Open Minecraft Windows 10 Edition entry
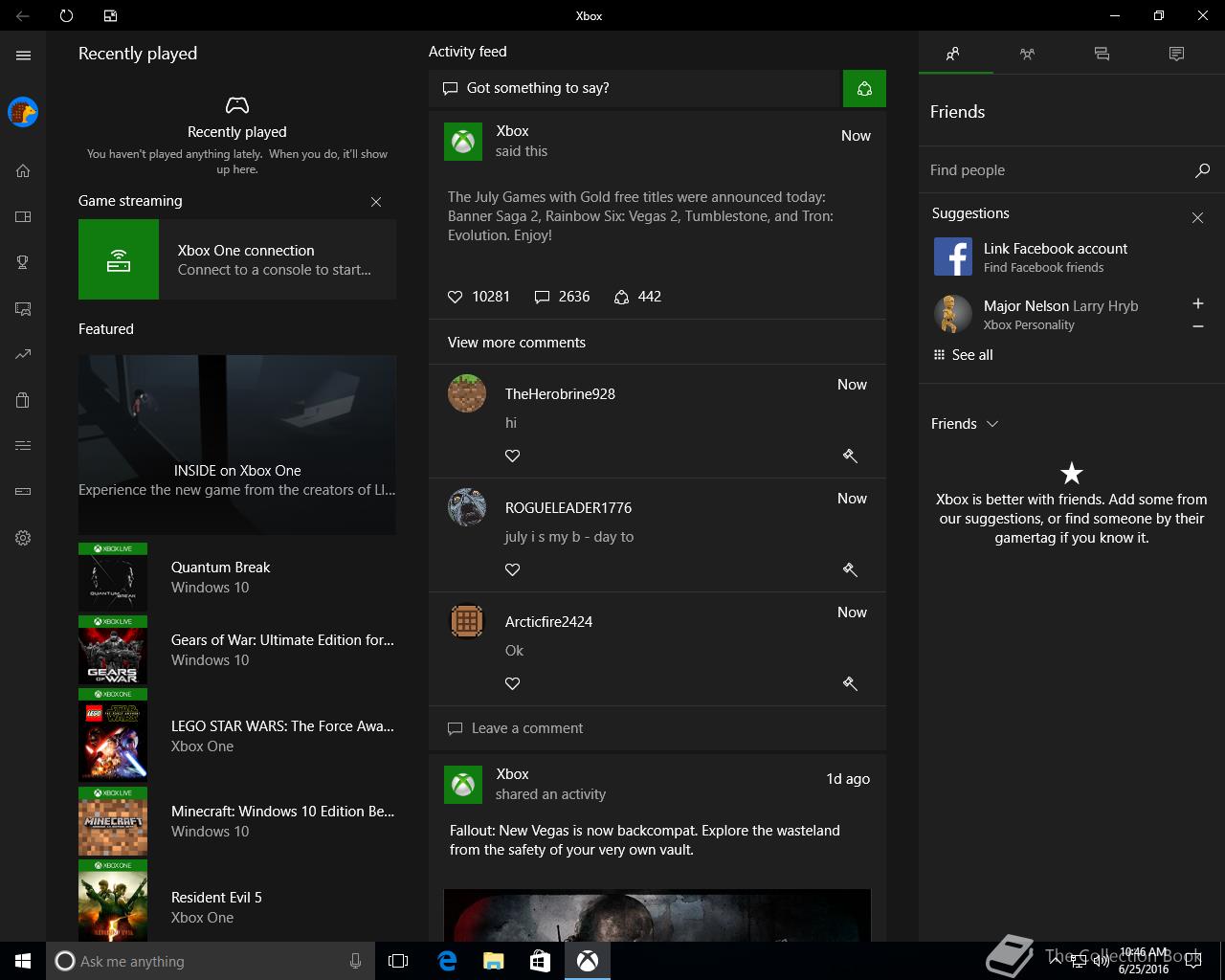1225x980 pixels. tap(237, 821)
